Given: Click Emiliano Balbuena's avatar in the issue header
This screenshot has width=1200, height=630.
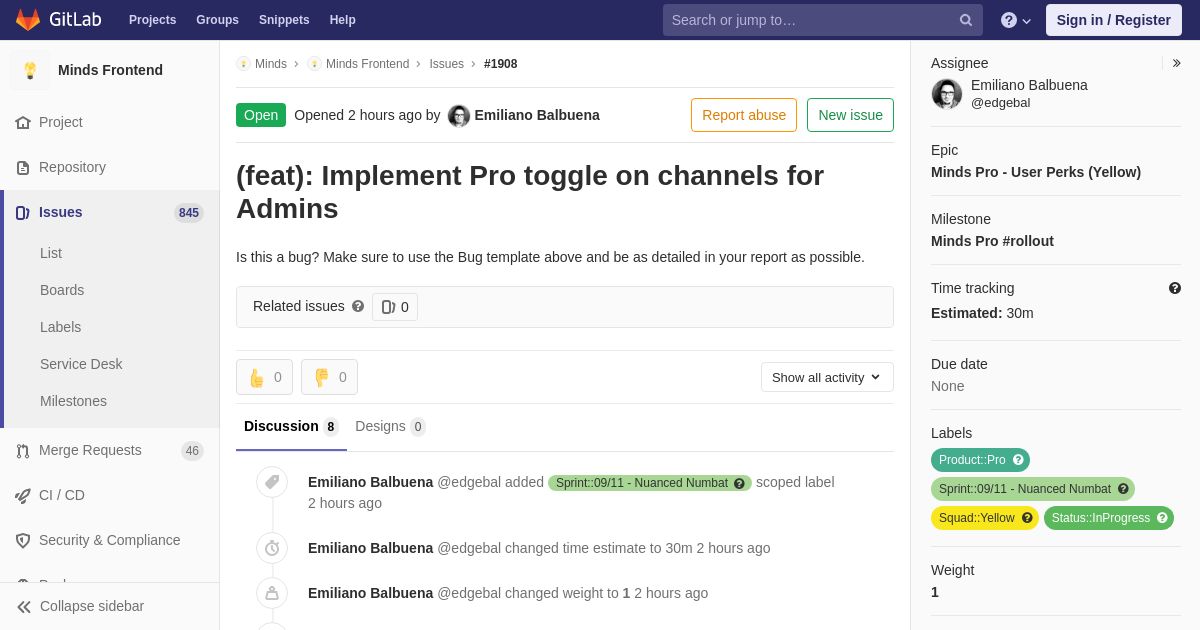Looking at the screenshot, I should click(459, 115).
